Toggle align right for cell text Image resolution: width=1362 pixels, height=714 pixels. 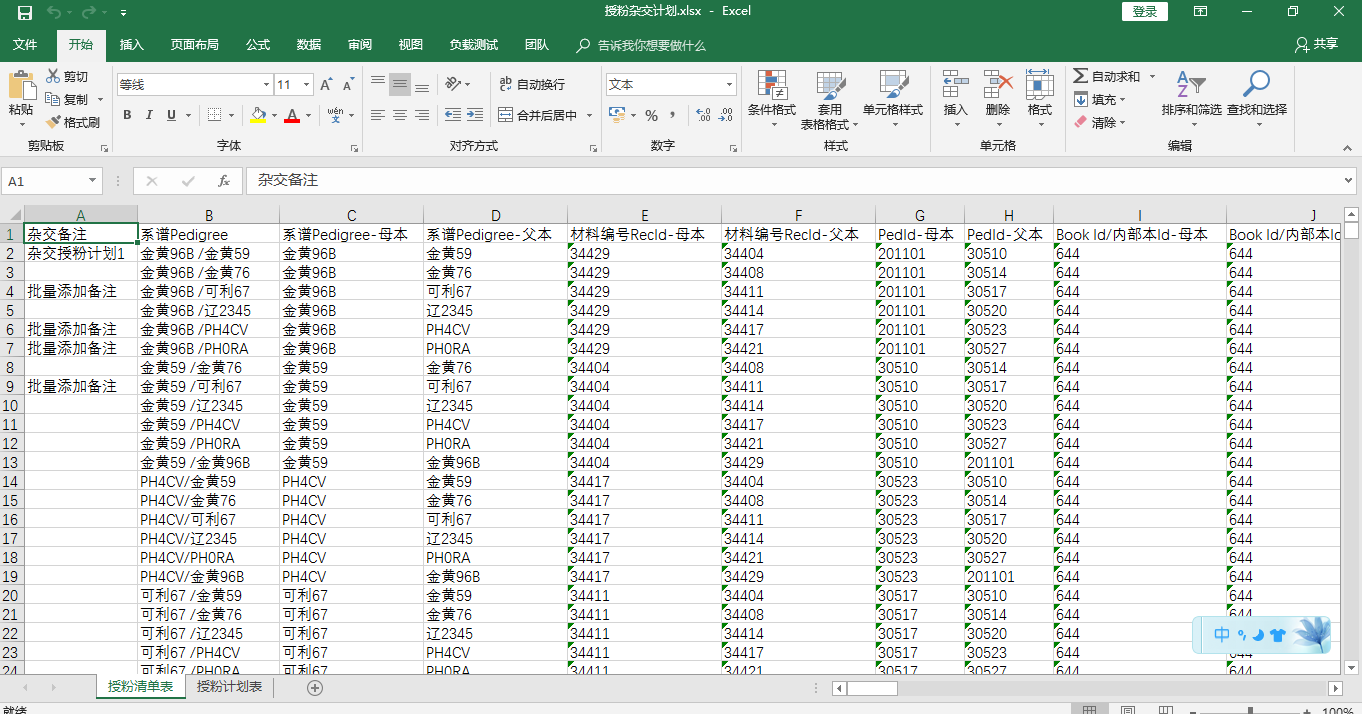422,115
